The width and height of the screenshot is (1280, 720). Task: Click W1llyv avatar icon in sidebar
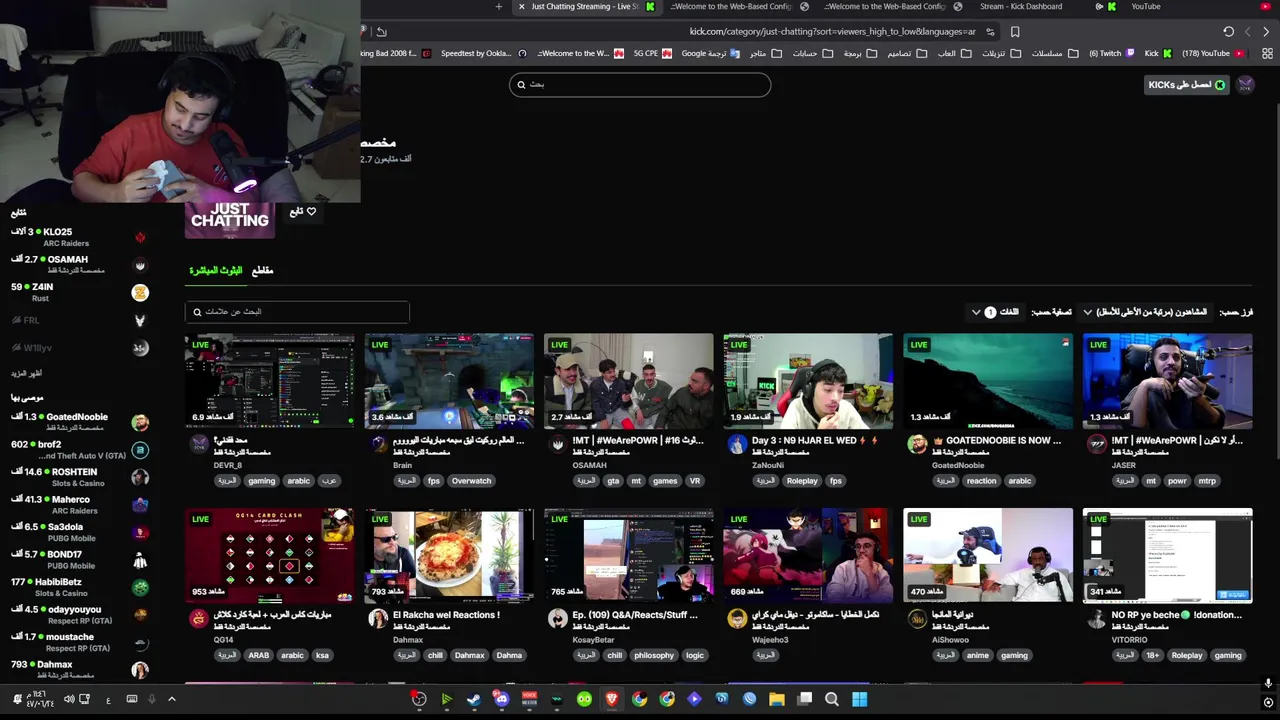click(140, 348)
